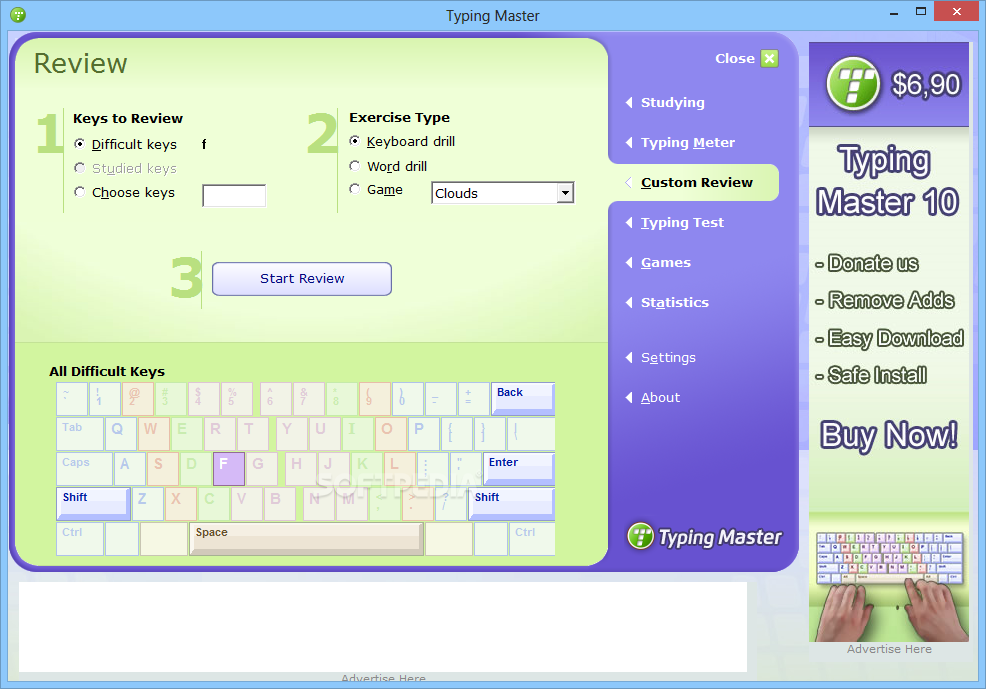Click the left Ctrl key on diagram
Viewport: 986px width, 689px height.
[x=80, y=539]
